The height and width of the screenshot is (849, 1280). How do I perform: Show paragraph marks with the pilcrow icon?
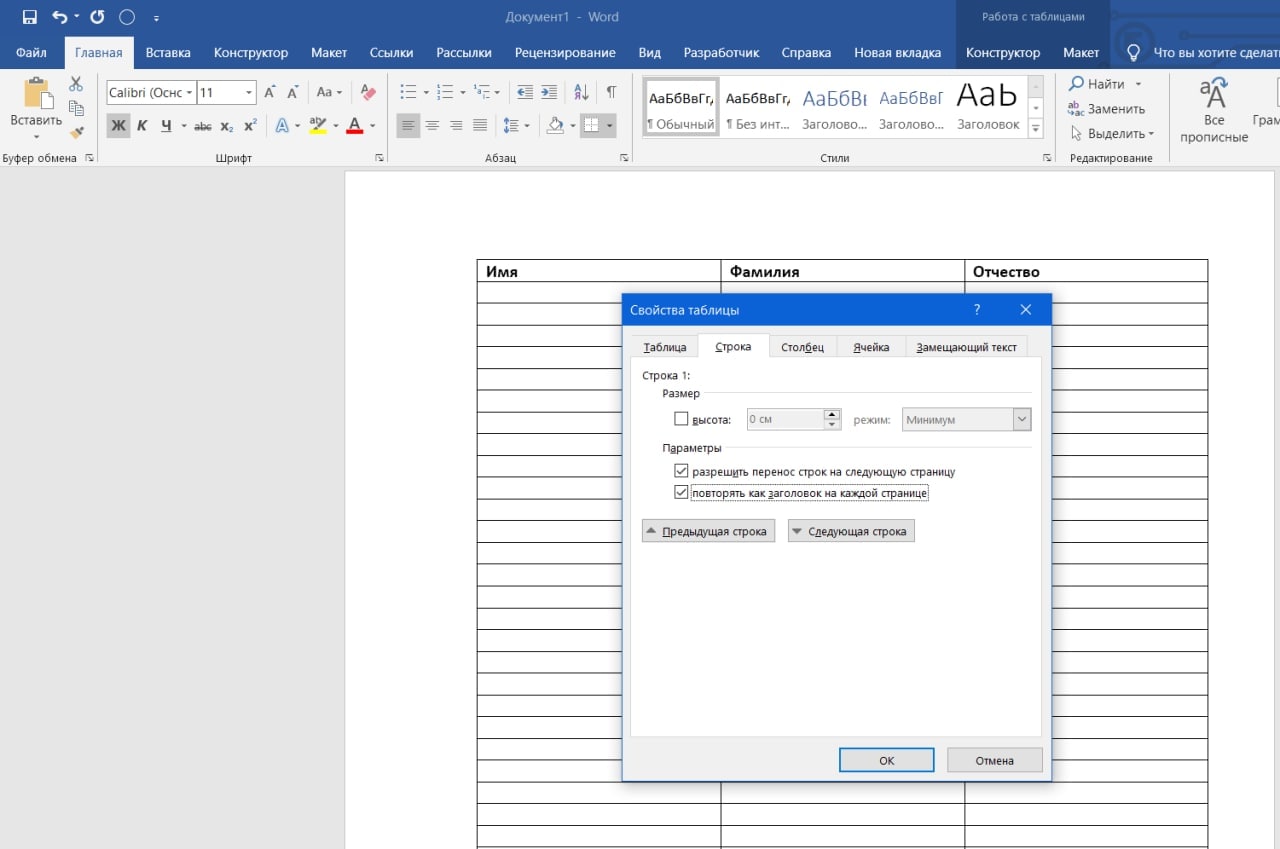611,92
